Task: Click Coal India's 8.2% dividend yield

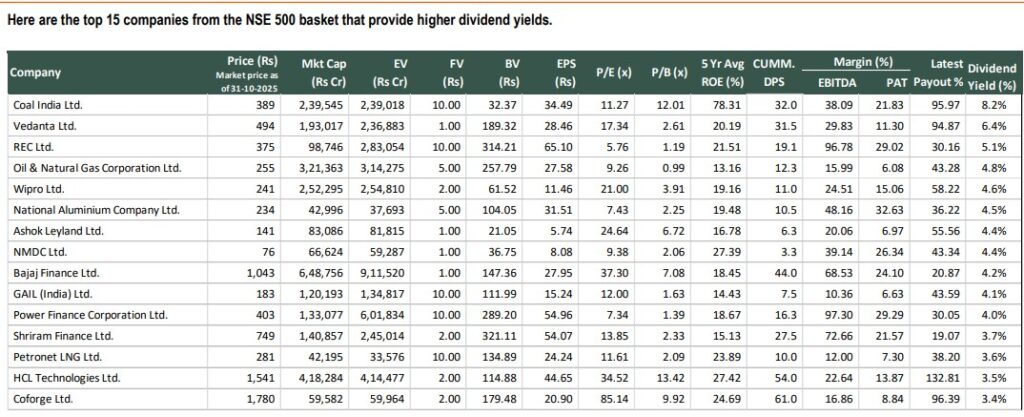Action: pos(1003,104)
